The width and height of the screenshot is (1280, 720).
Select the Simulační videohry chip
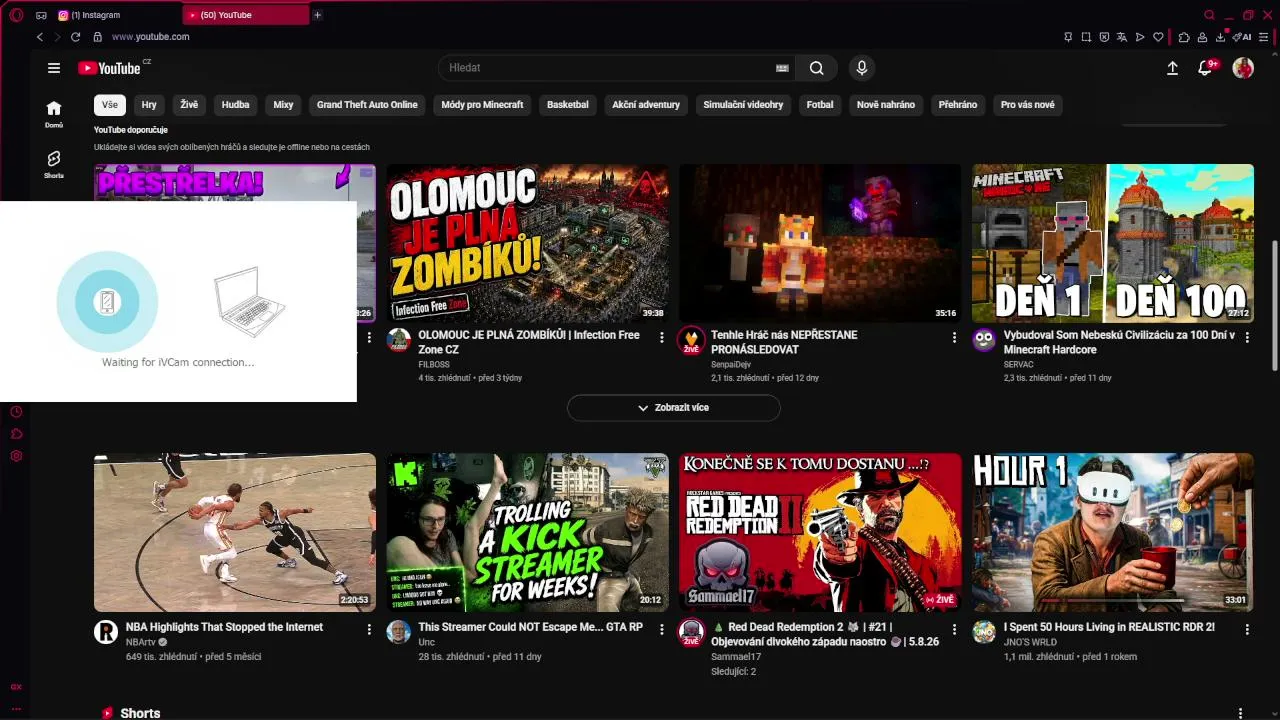click(743, 105)
